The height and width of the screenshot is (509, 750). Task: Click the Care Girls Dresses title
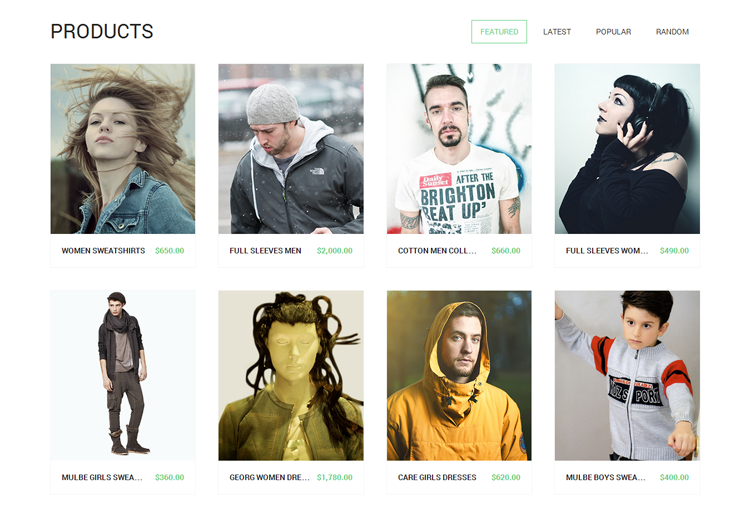click(x=437, y=477)
